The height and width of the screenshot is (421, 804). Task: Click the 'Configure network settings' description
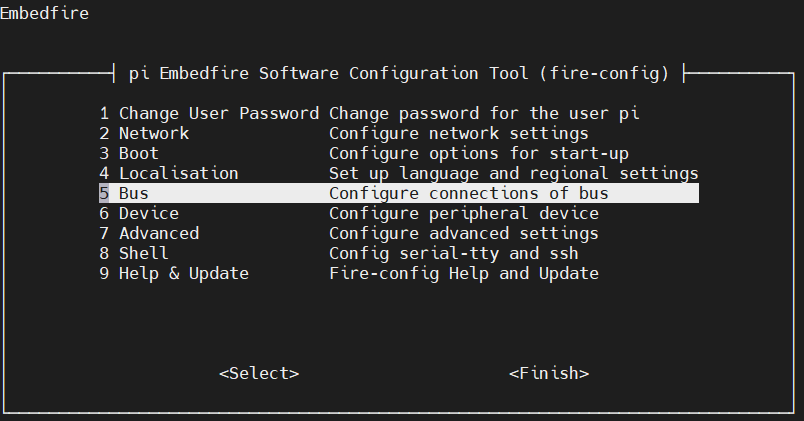[x=459, y=133]
